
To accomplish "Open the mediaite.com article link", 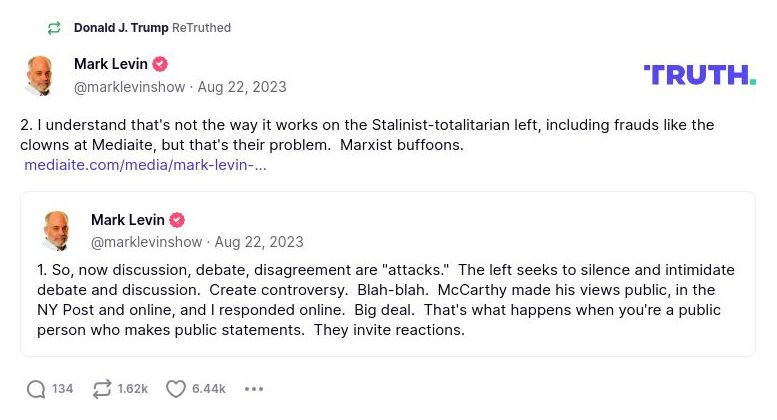I will point(145,165).
